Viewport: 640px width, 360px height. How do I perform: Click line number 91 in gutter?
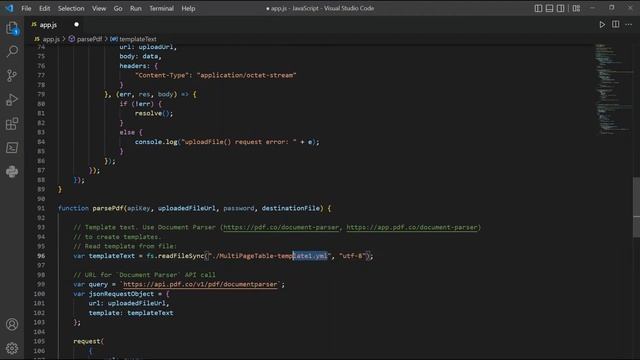coord(41,208)
